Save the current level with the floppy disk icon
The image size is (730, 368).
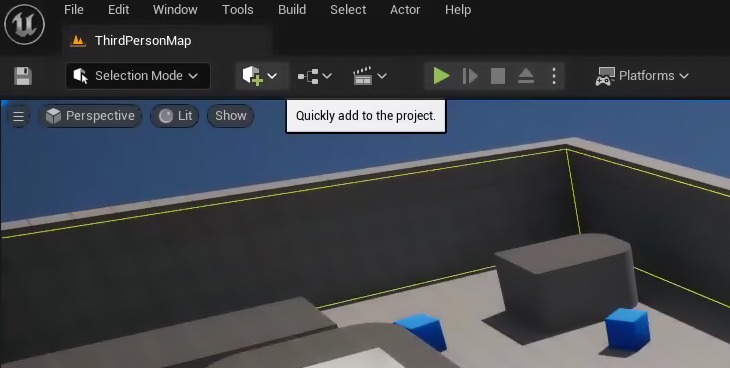click(23, 76)
